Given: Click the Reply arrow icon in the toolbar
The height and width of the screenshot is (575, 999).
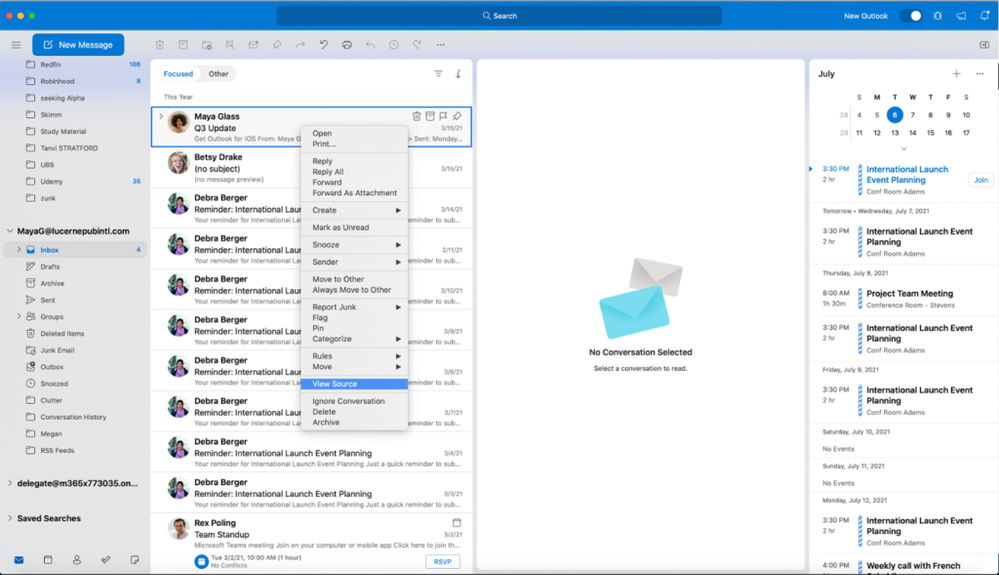Looking at the screenshot, I should tap(370, 45).
